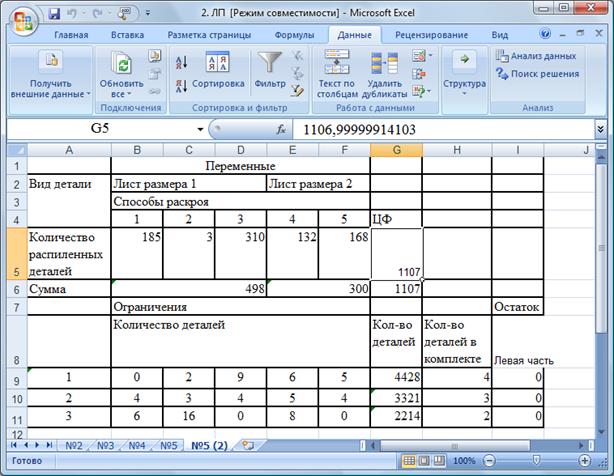Insert a new worksheet tab icon
The width and height of the screenshot is (614, 476).
pyautogui.click(x=248, y=445)
